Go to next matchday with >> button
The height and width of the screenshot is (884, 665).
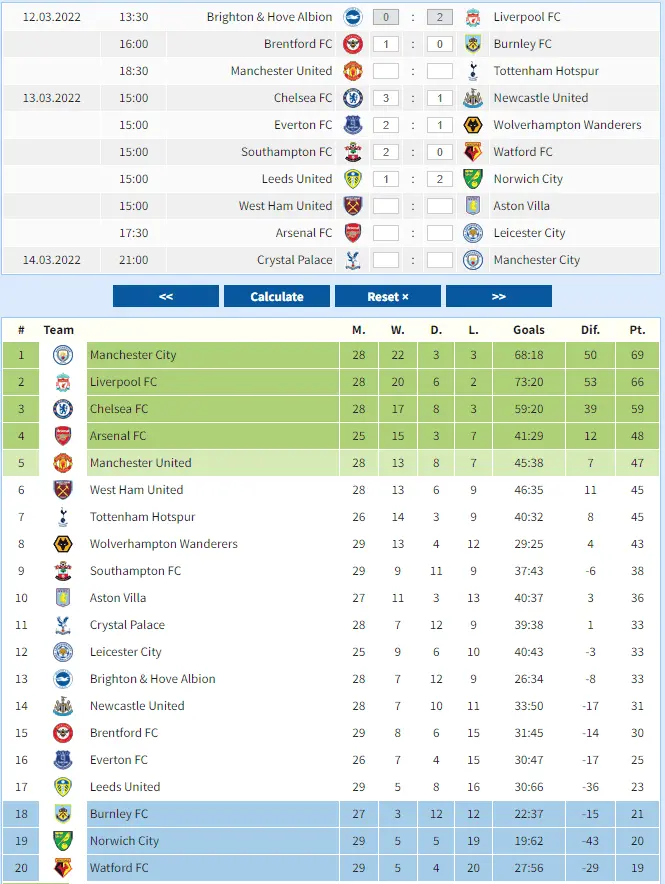pos(498,296)
